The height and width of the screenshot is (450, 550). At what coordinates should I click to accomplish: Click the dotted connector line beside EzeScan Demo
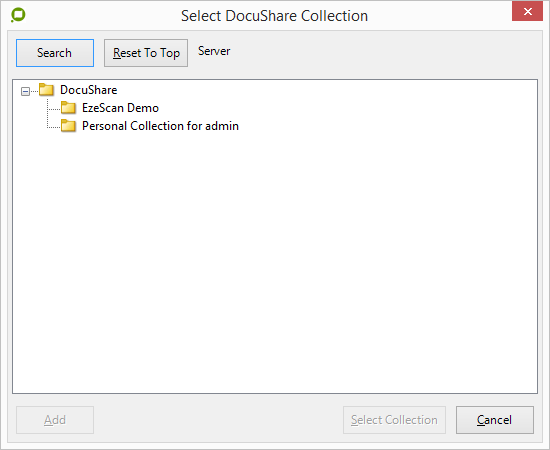(x=54, y=109)
